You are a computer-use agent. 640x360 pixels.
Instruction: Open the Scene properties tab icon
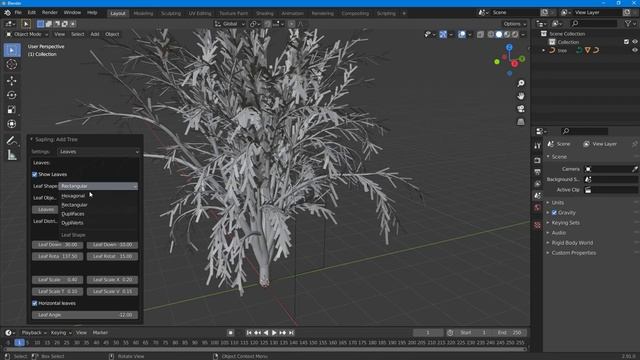(538, 196)
